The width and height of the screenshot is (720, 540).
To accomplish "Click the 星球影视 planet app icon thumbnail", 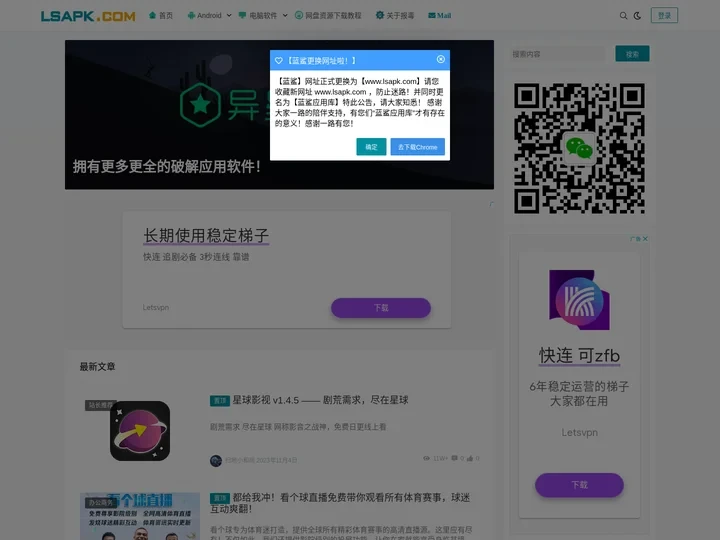I will click(x=140, y=431).
